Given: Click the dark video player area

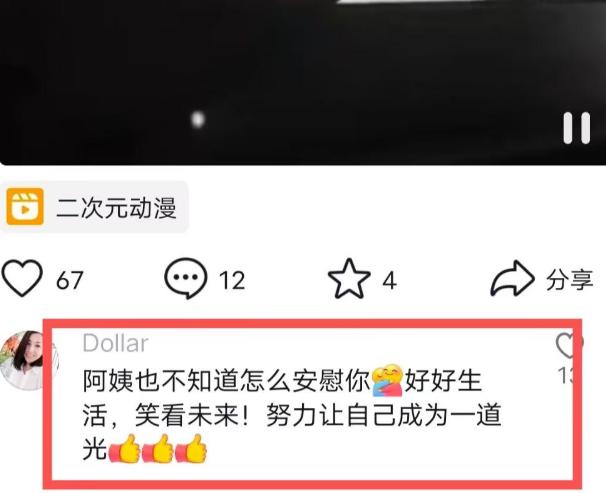Looking at the screenshot, I should pos(303,82).
